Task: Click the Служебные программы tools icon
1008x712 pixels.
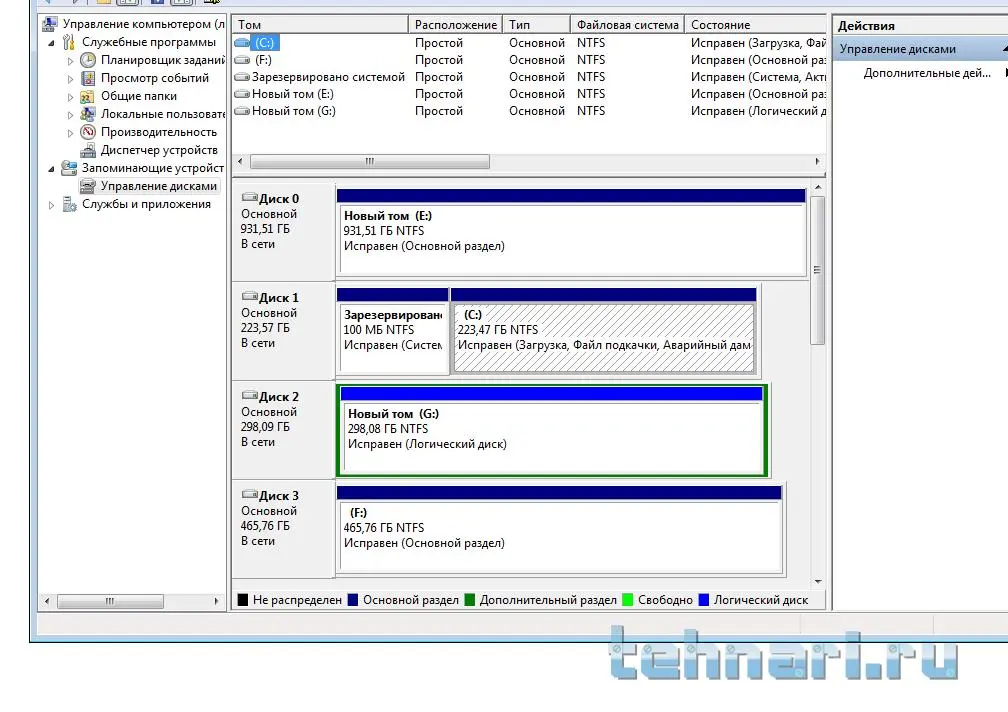Action: (69, 42)
